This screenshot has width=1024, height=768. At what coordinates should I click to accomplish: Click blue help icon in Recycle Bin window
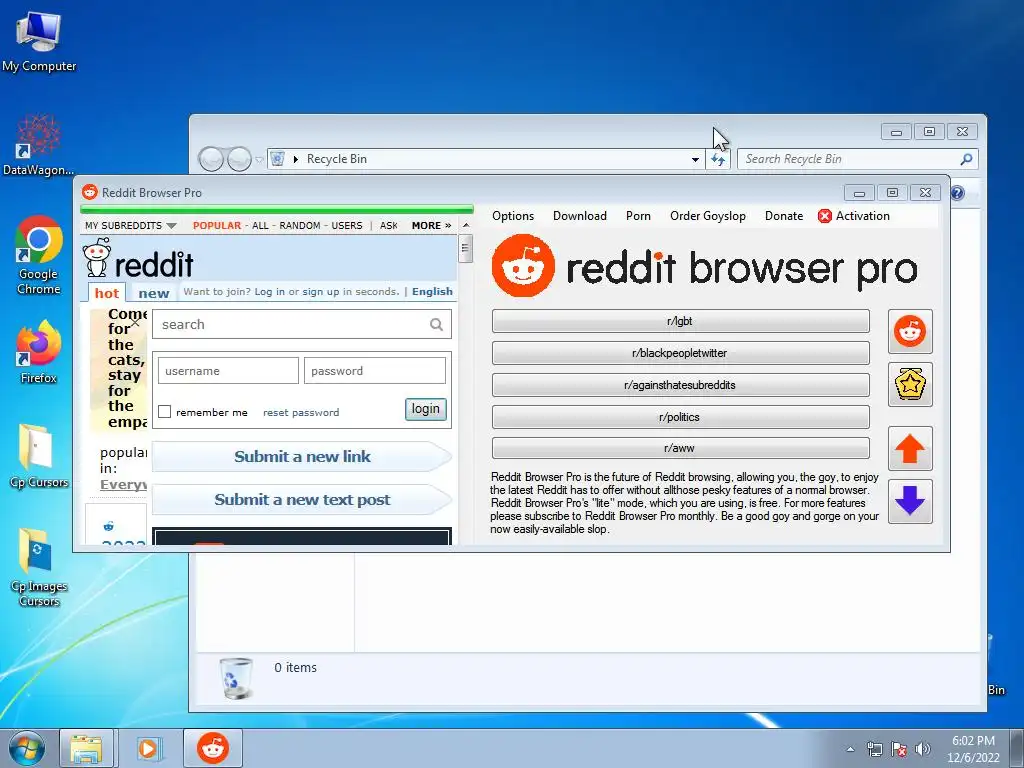pos(957,193)
